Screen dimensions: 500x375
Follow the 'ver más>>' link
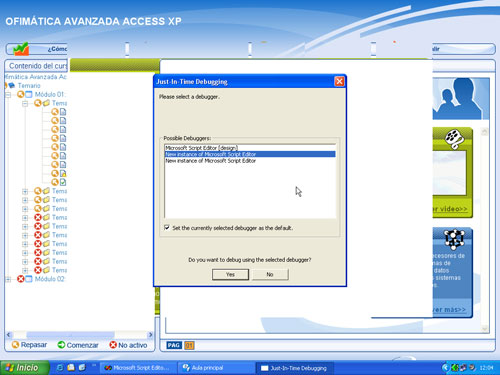click(x=449, y=310)
